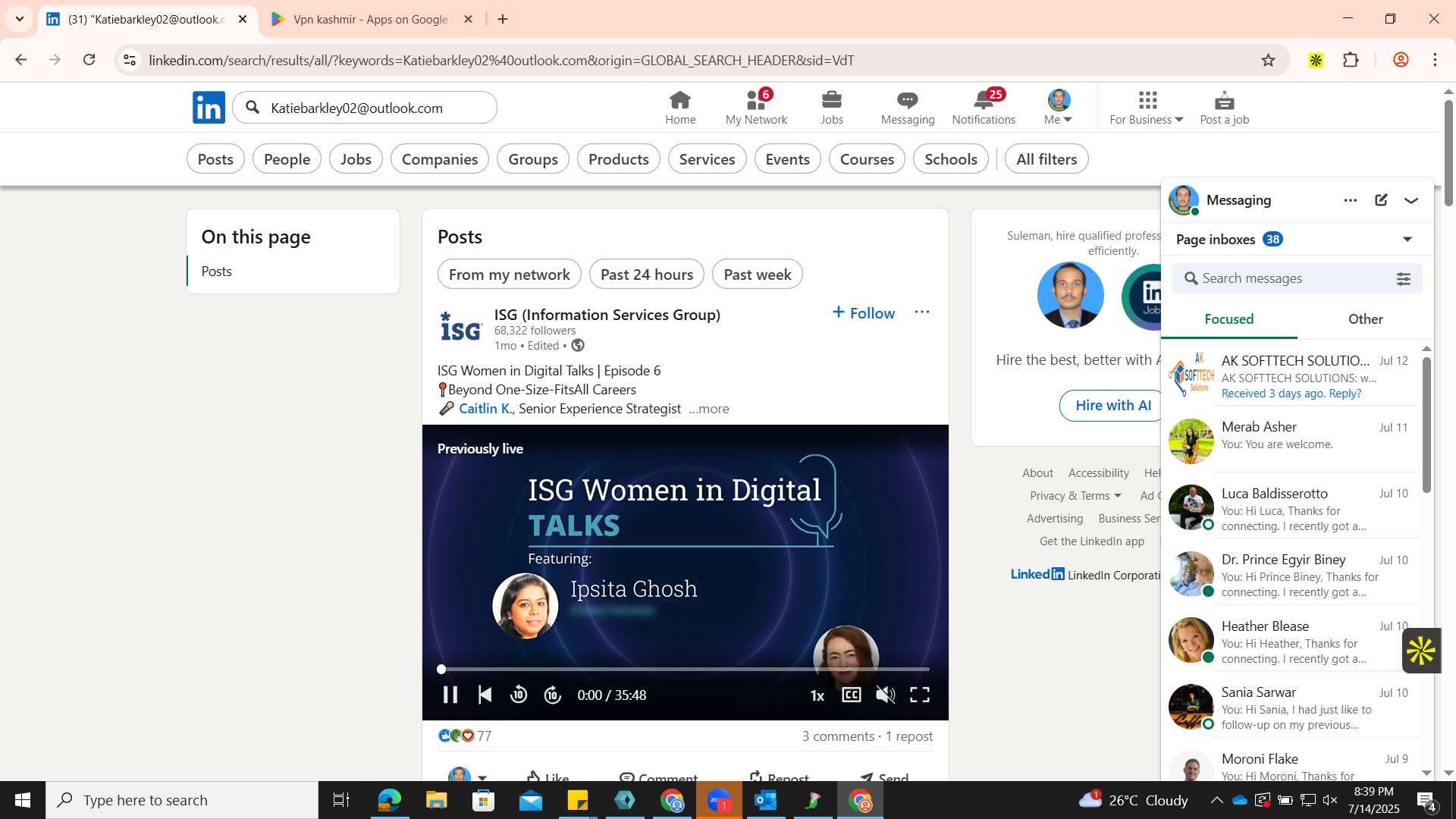Switch to Other messages tab
The width and height of the screenshot is (1456, 819).
tap(1365, 319)
